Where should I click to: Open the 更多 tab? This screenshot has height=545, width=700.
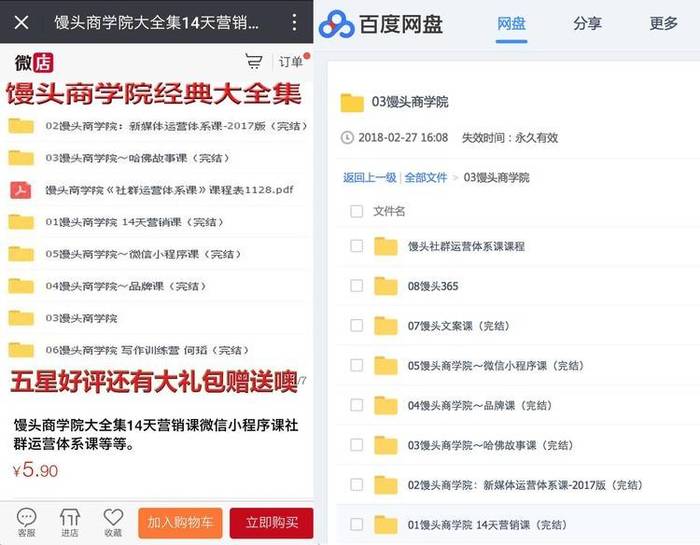[x=663, y=23]
